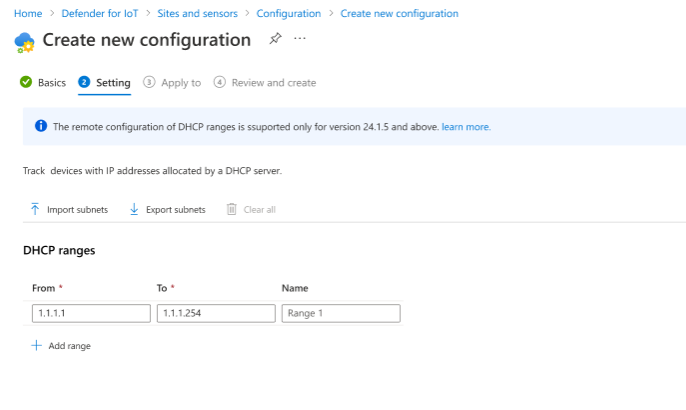This screenshot has height=410, width=686.
Task: Click the Clear all trash icon
Action: (x=232, y=209)
